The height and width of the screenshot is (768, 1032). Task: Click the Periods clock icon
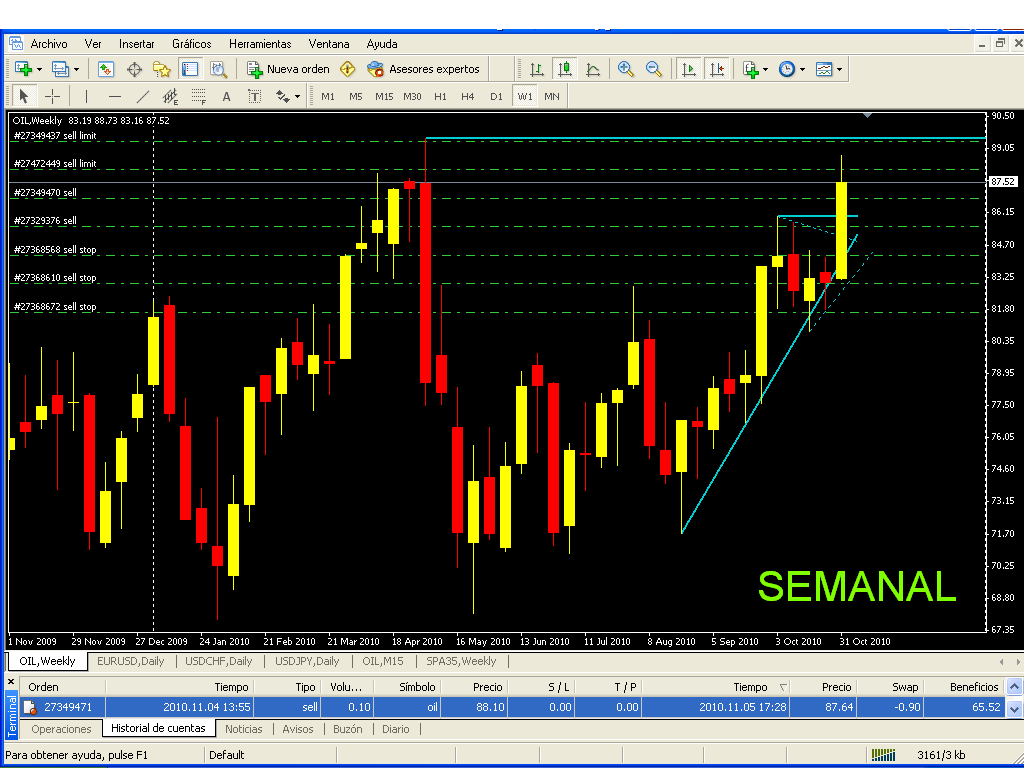point(787,69)
